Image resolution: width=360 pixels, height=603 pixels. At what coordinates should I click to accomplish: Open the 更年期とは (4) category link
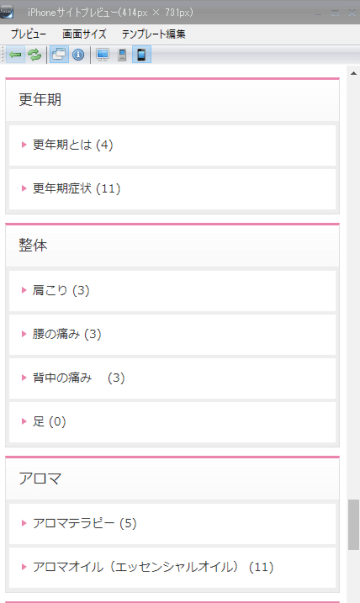point(172,145)
